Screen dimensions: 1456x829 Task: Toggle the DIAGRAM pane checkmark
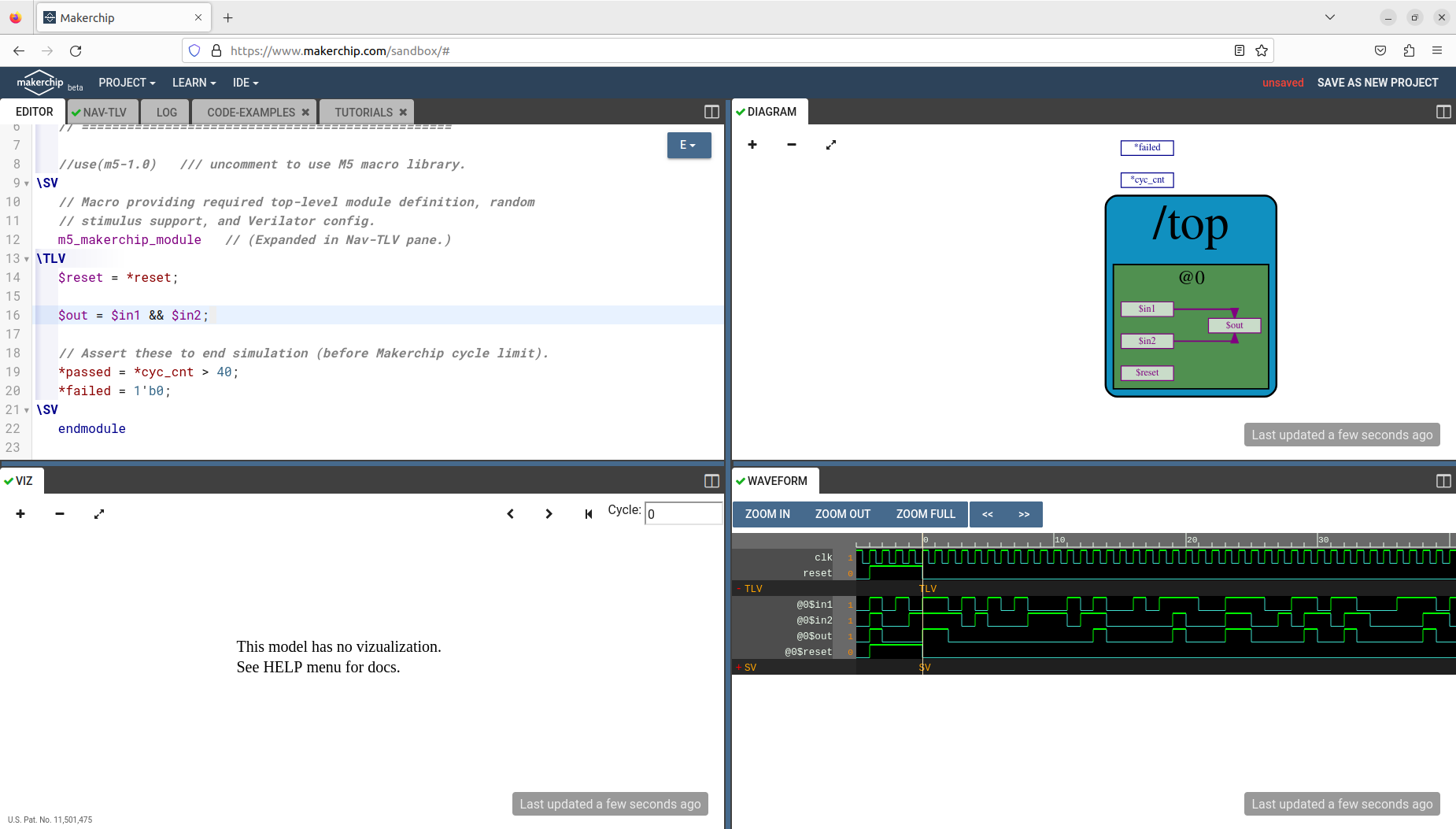(x=741, y=111)
